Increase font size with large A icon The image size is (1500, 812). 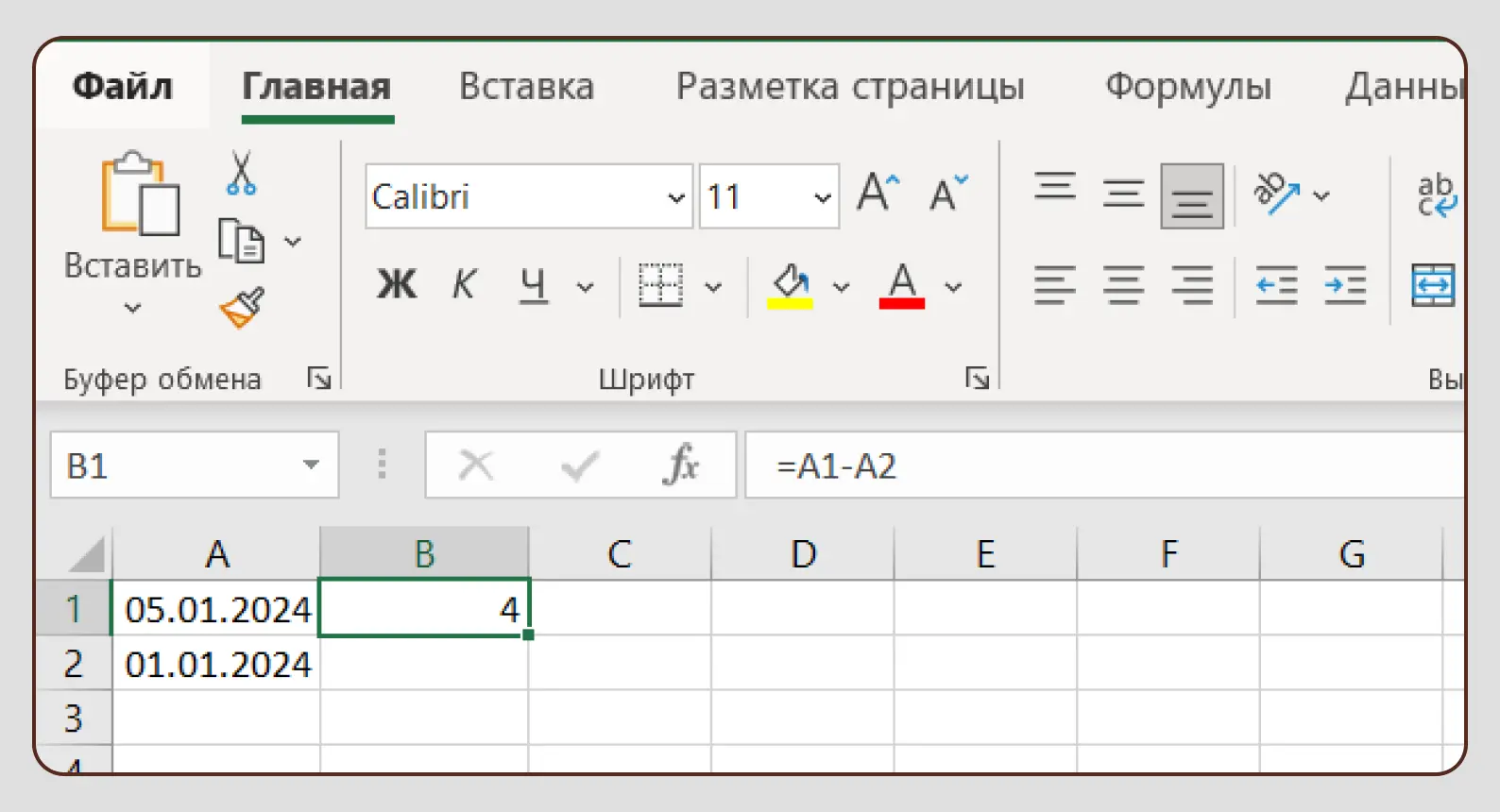[878, 193]
